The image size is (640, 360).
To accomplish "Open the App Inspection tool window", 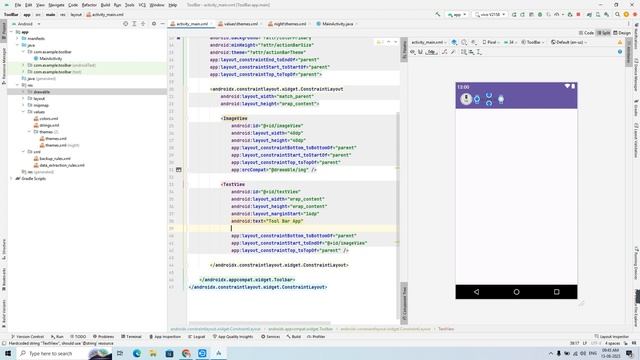I will (165, 337).
